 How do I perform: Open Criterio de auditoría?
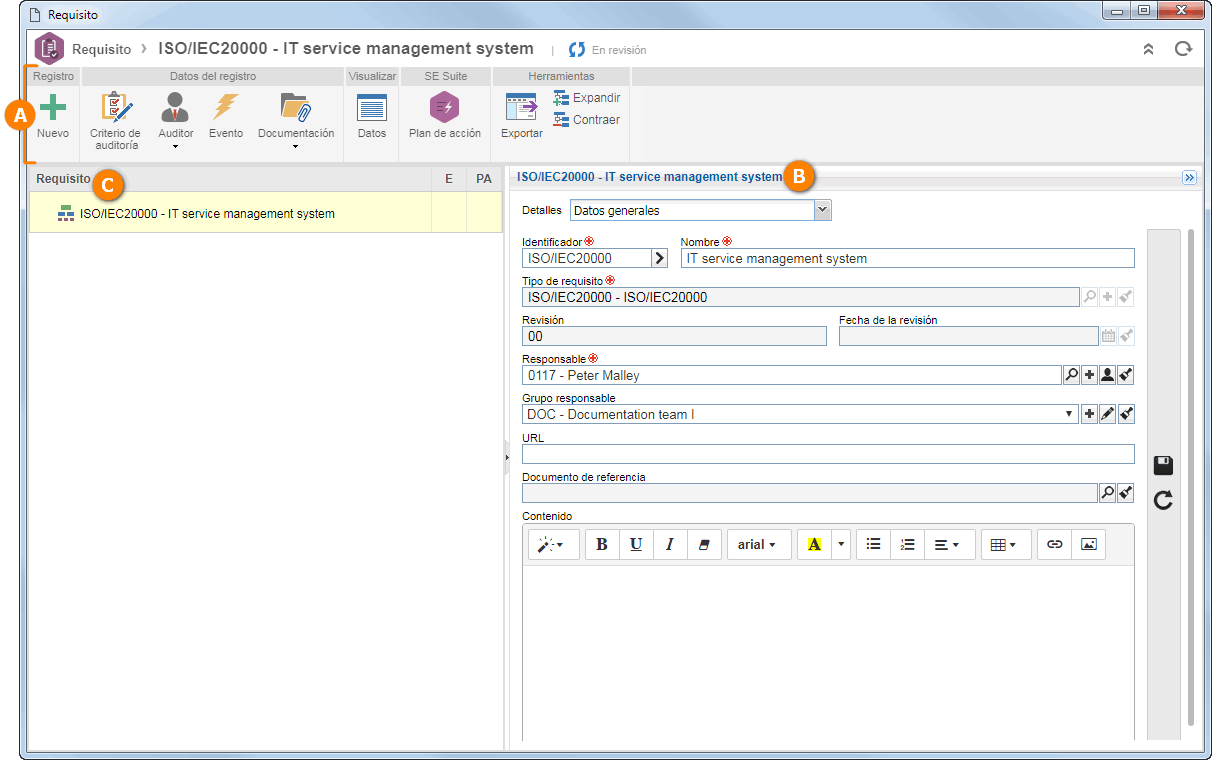(x=115, y=120)
